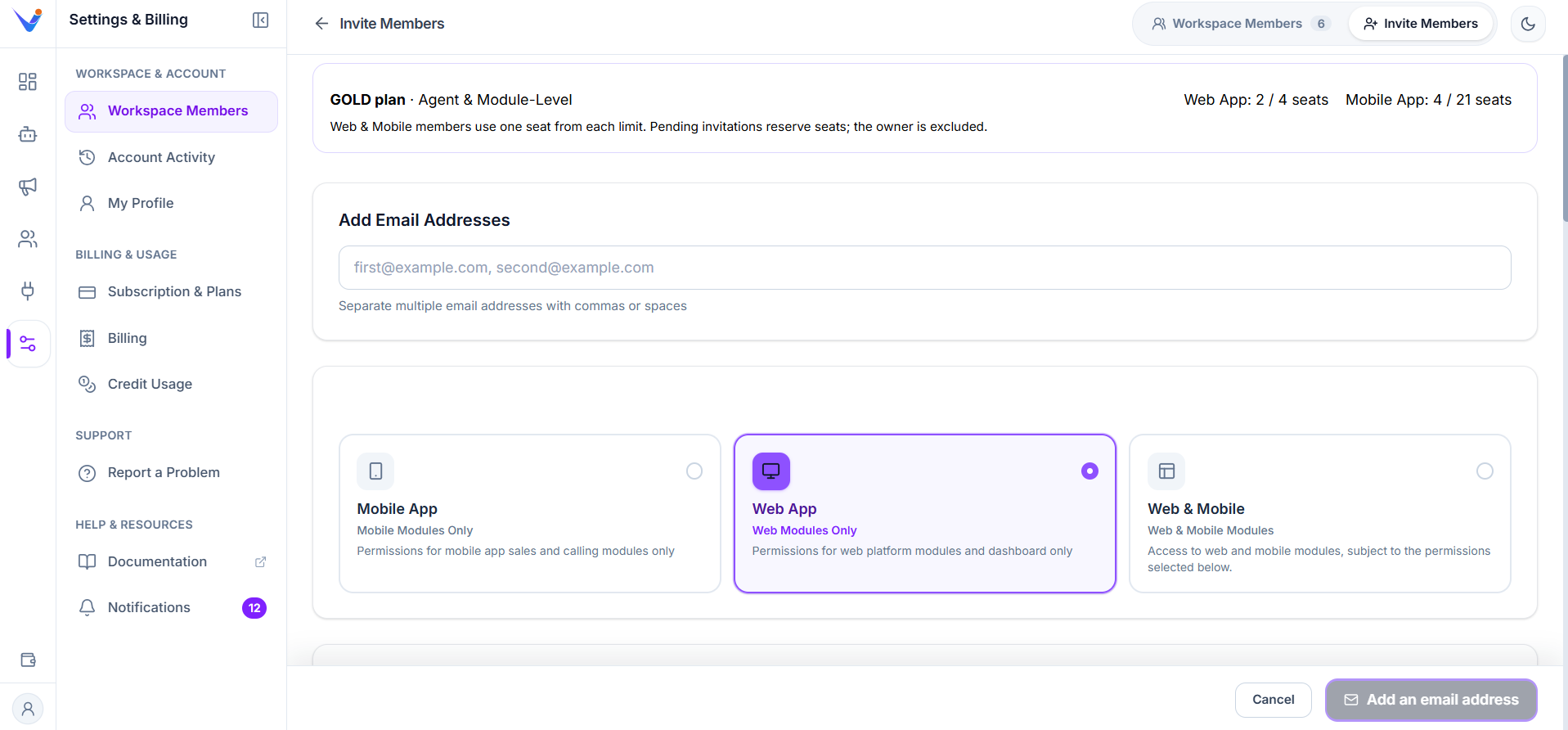1568x730 pixels.
Task: View Credit Usage in the sidebar
Action: tap(171, 384)
